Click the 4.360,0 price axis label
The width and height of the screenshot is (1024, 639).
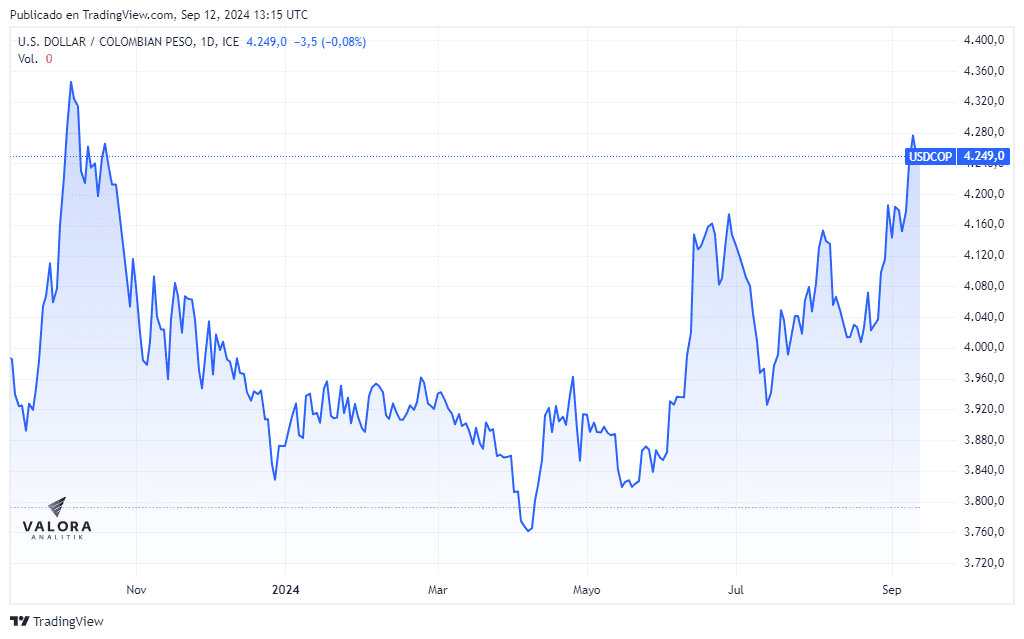[x=984, y=71]
